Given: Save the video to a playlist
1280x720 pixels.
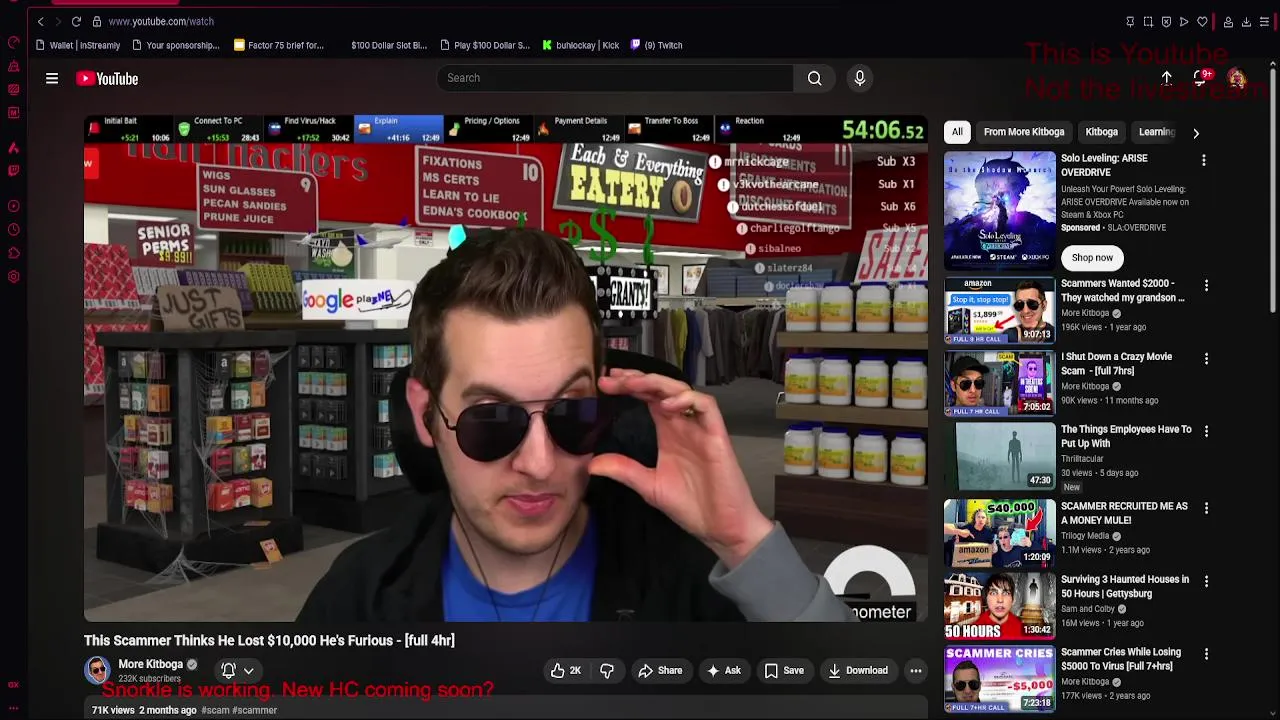Looking at the screenshot, I should pos(784,671).
